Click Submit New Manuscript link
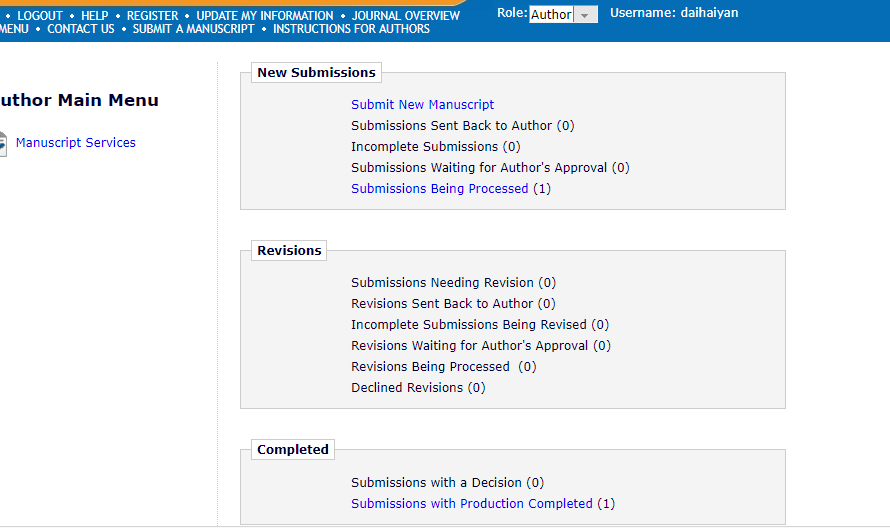The image size is (890, 528). (x=422, y=104)
